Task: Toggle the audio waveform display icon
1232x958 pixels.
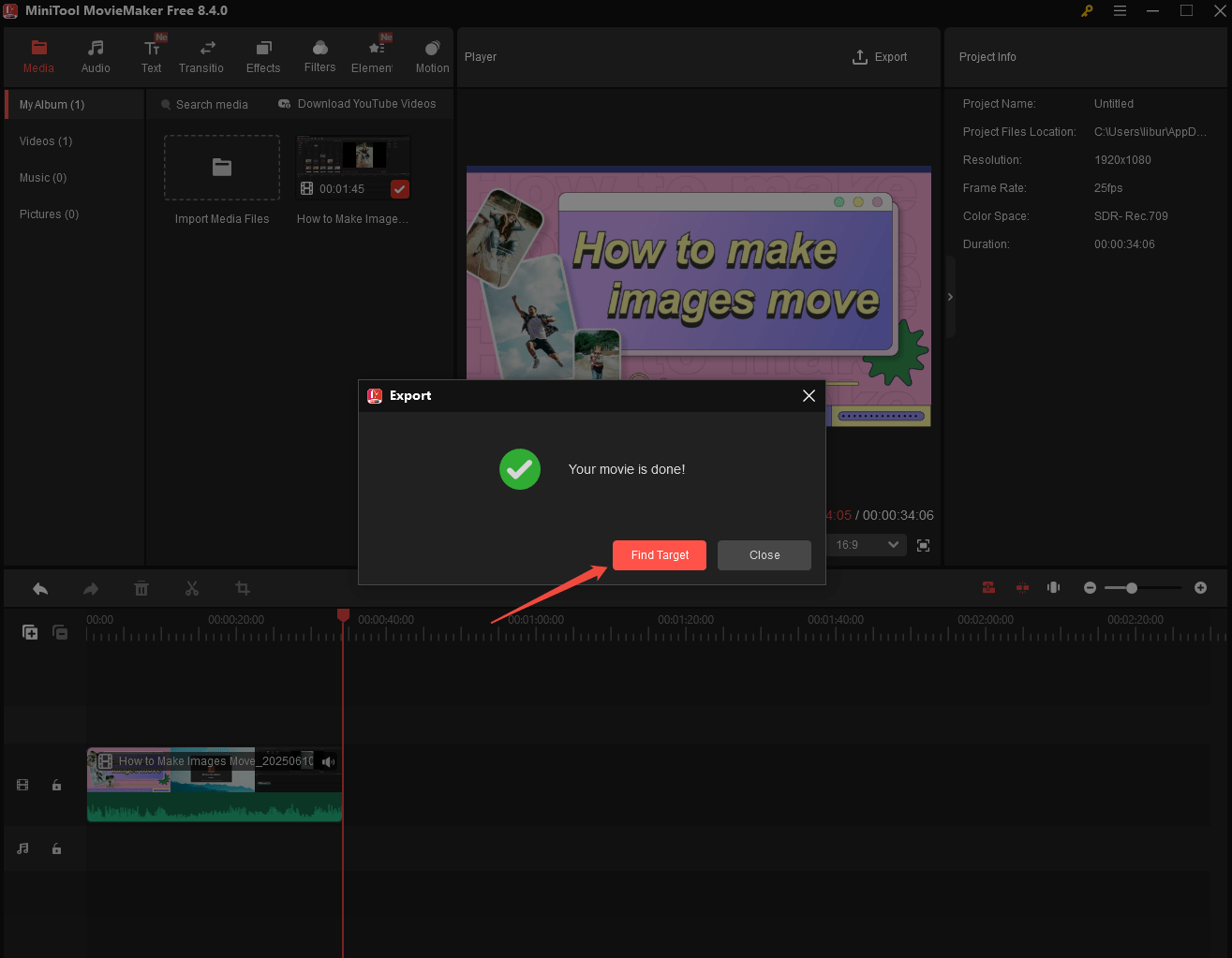Action: [x=1053, y=587]
